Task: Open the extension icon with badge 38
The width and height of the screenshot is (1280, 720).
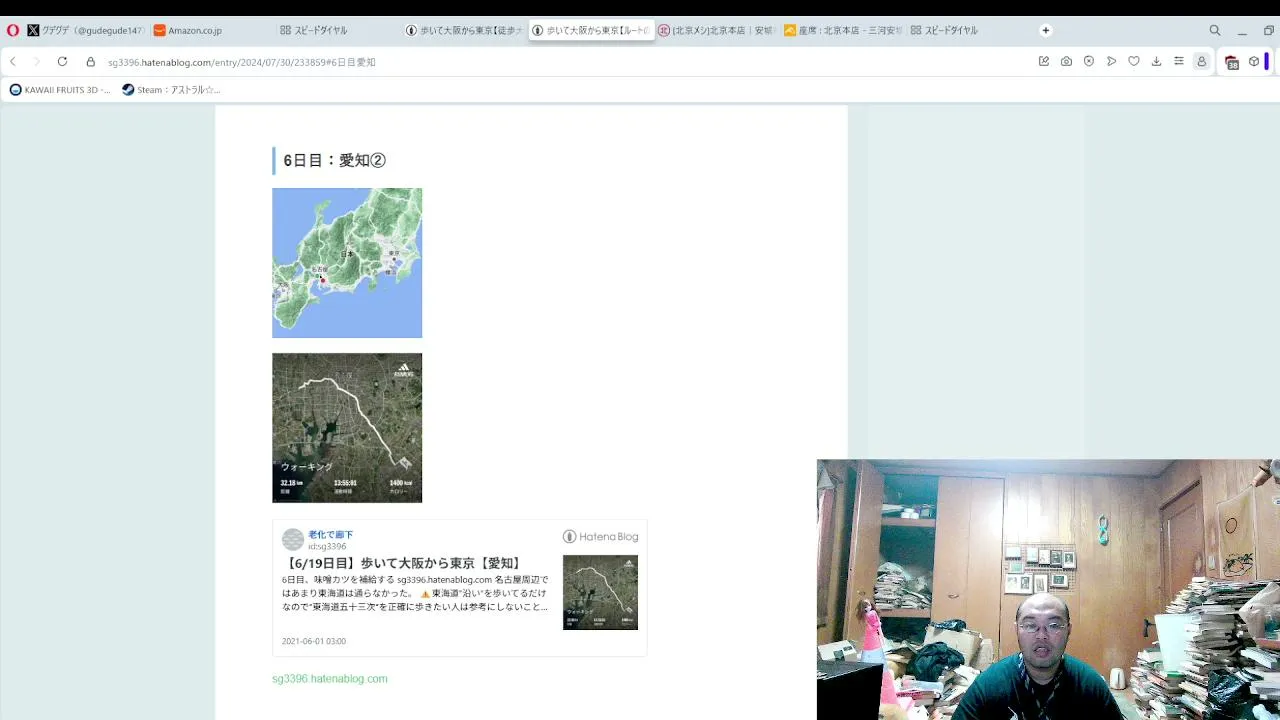Action: coord(1232,62)
